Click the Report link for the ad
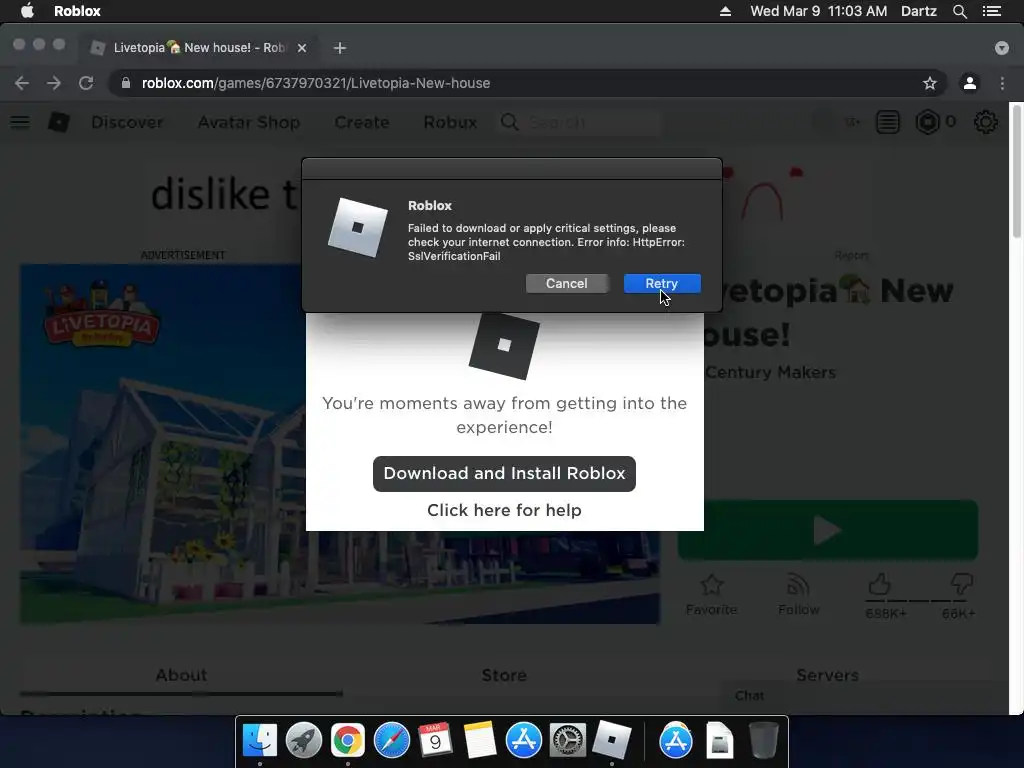This screenshot has width=1024, height=768. [852, 255]
